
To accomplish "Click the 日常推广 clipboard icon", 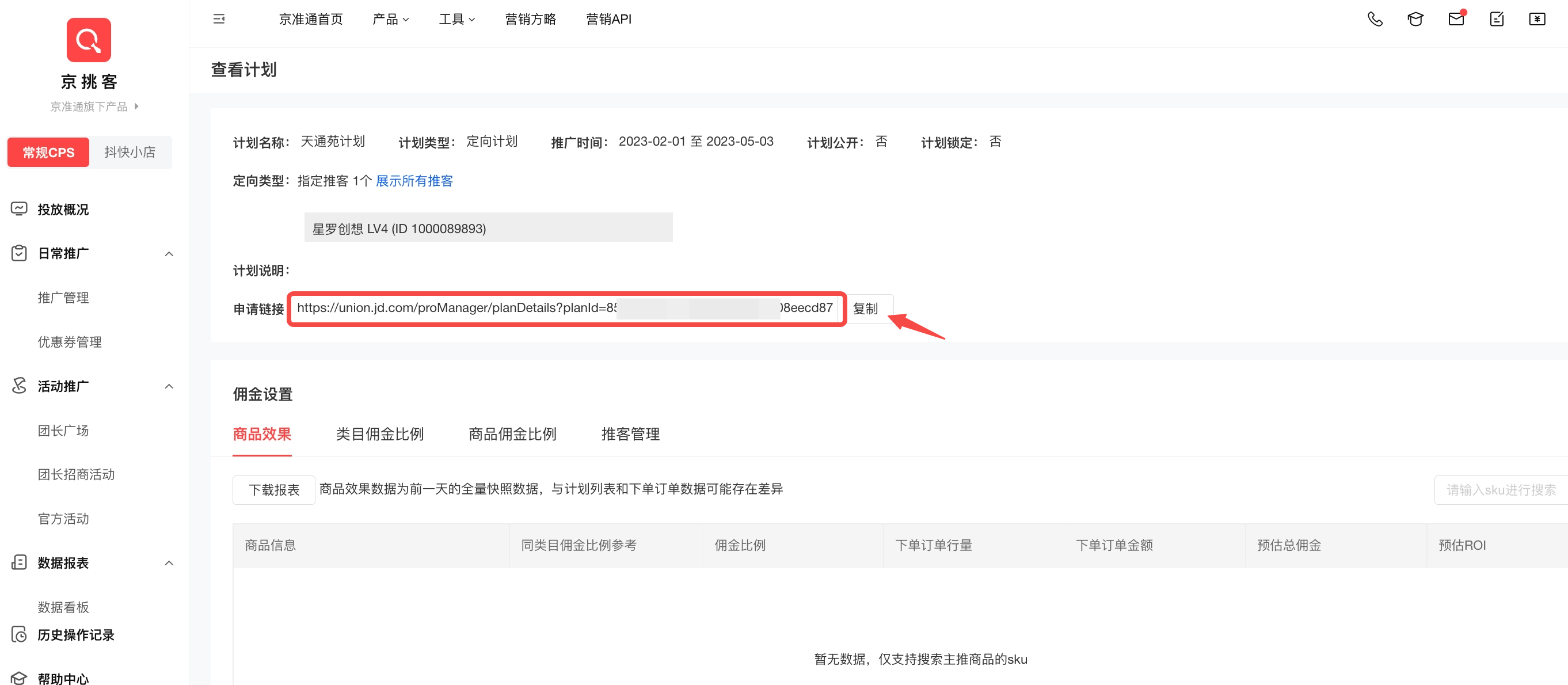I will pyautogui.click(x=19, y=253).
